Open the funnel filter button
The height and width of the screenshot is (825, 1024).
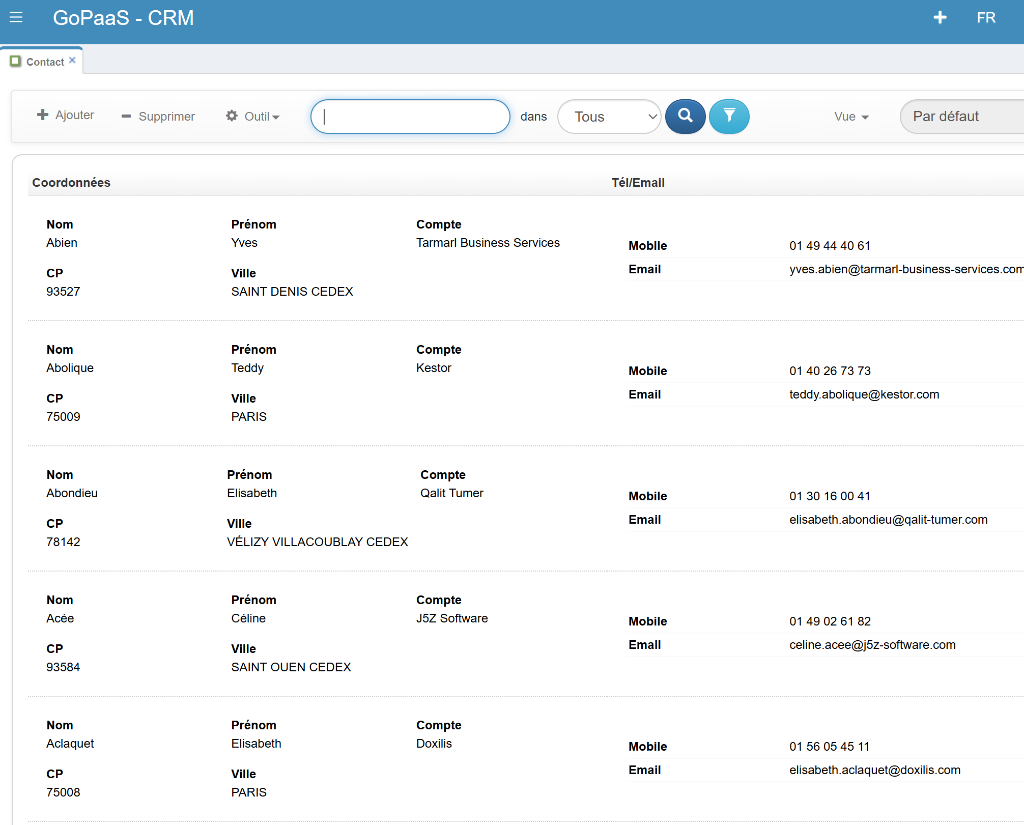729,116
